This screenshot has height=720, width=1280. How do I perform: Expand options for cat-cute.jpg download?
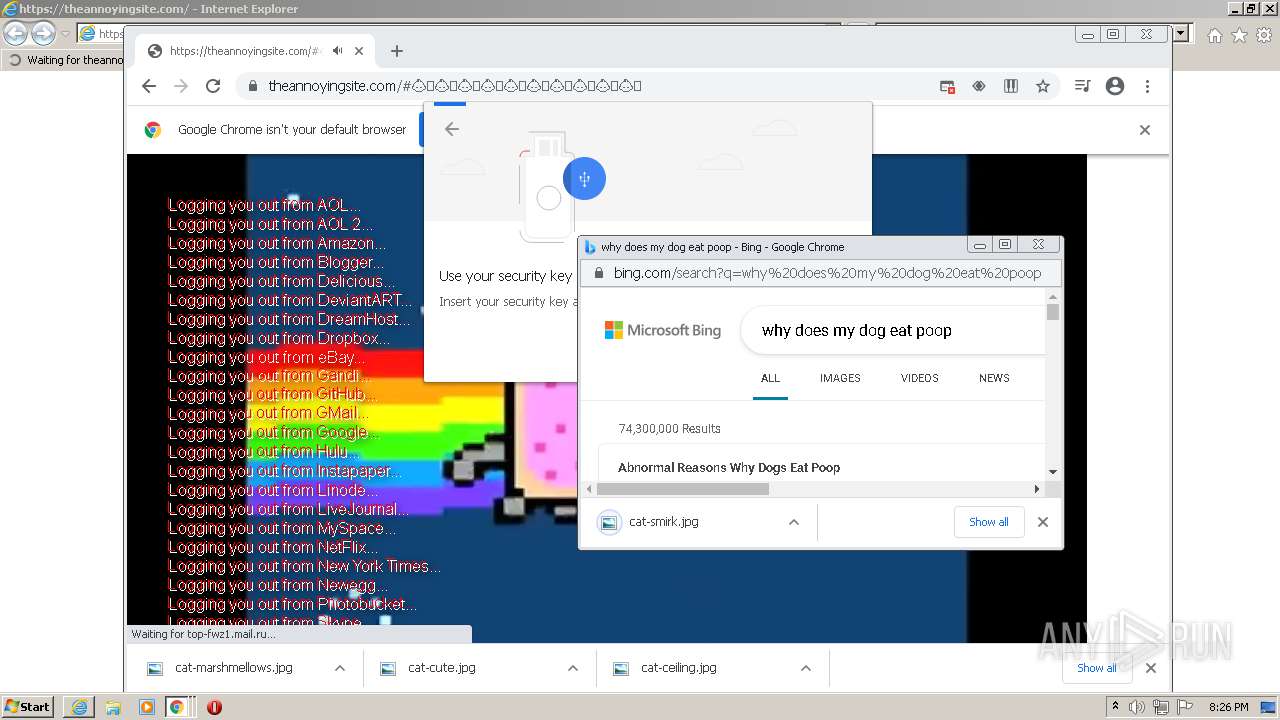point(573,668)
